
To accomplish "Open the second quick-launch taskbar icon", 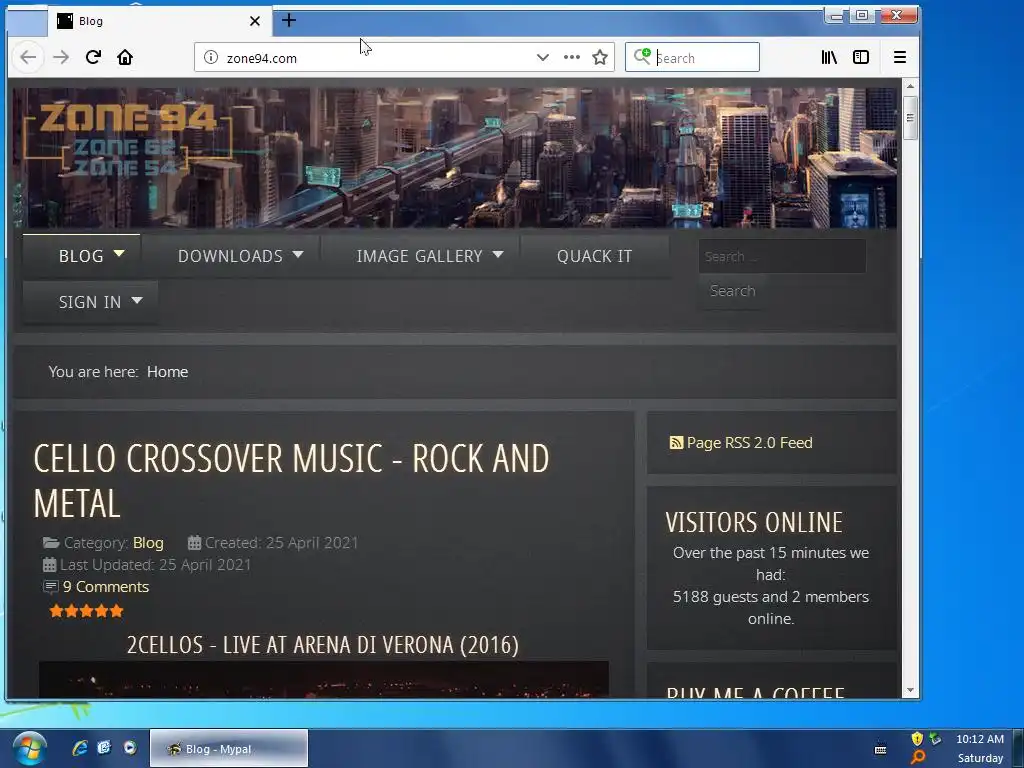I will point(104,748).
